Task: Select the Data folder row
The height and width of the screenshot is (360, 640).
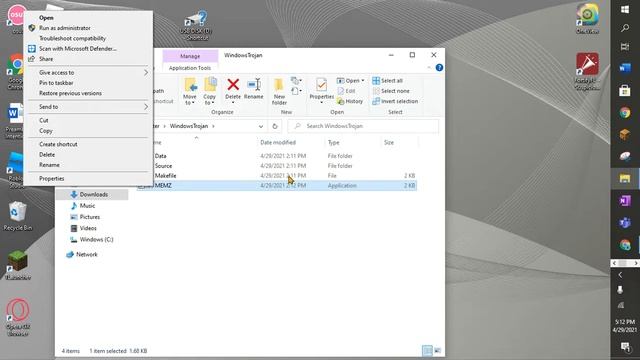Action: (x=277, y=156)
